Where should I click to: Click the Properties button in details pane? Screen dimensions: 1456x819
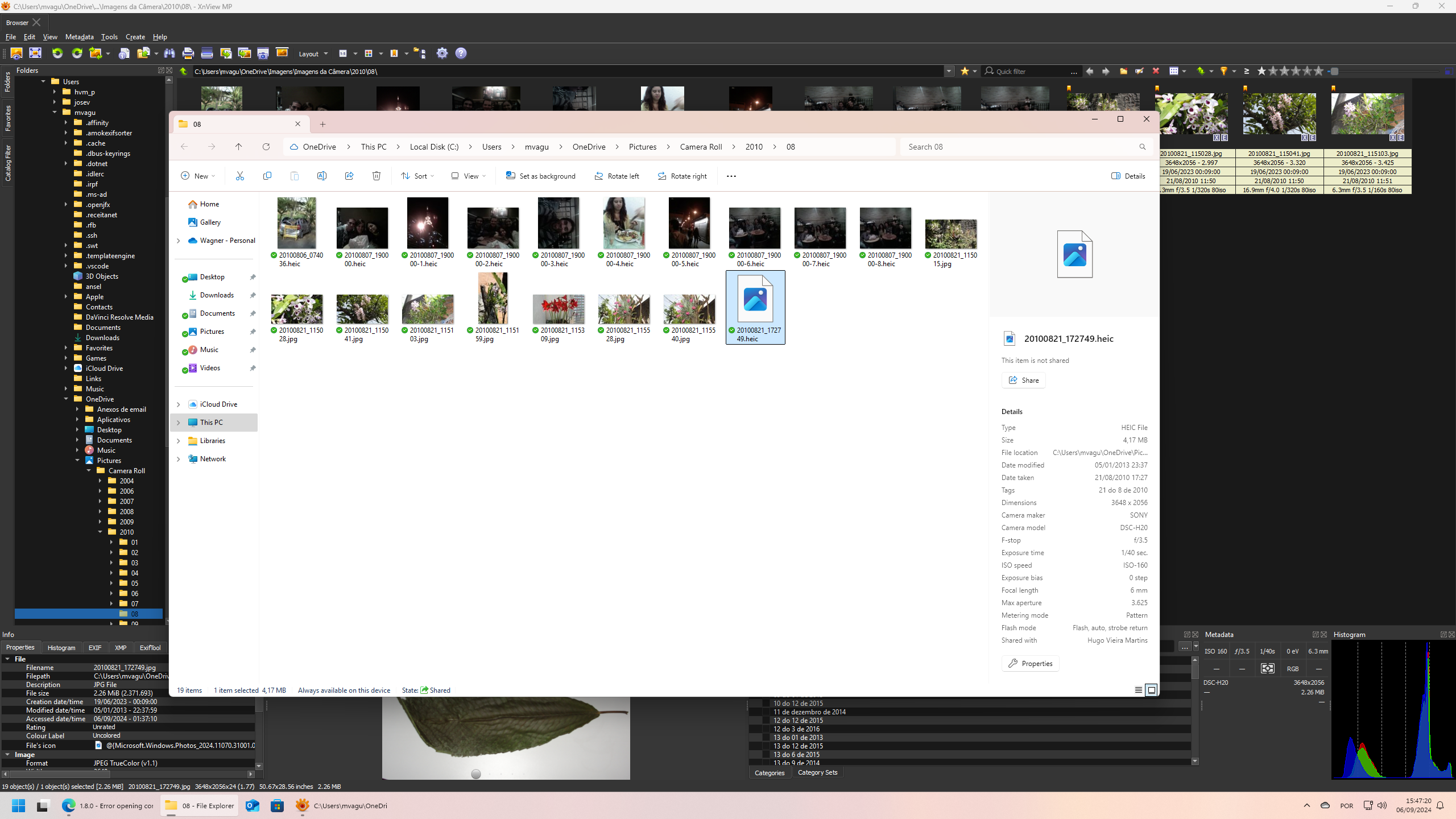1030,664
